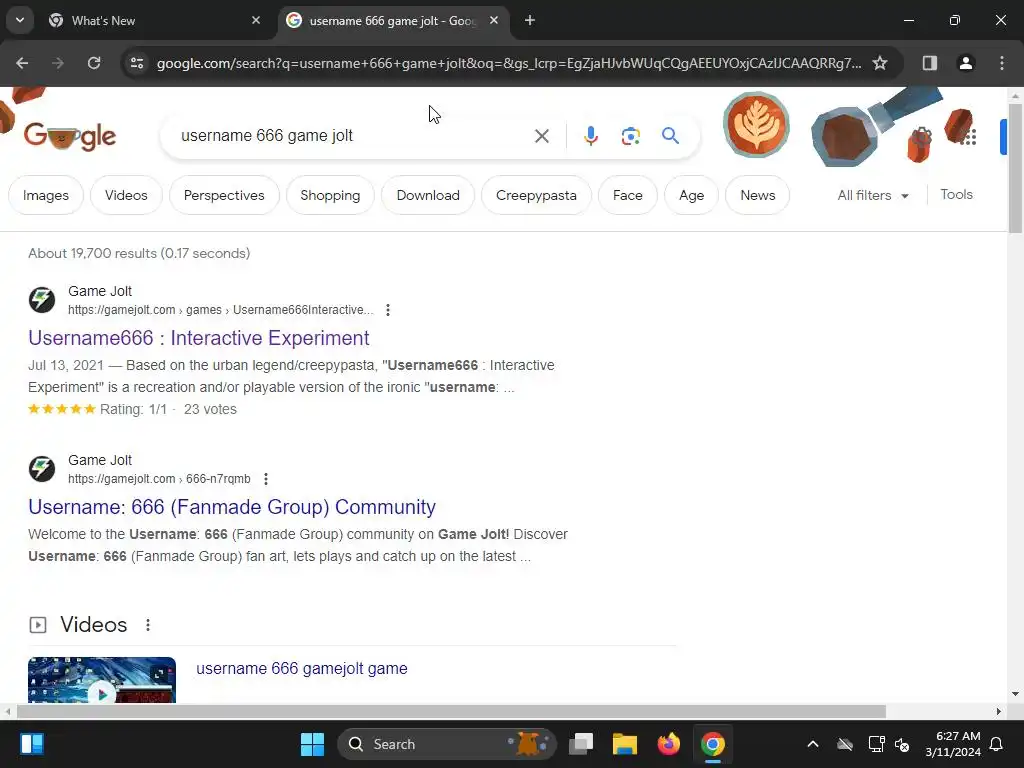Close the What's New tab
The height and width of the screenshot is (768, 1024).
pyautogui.click(x=256, y=21)
